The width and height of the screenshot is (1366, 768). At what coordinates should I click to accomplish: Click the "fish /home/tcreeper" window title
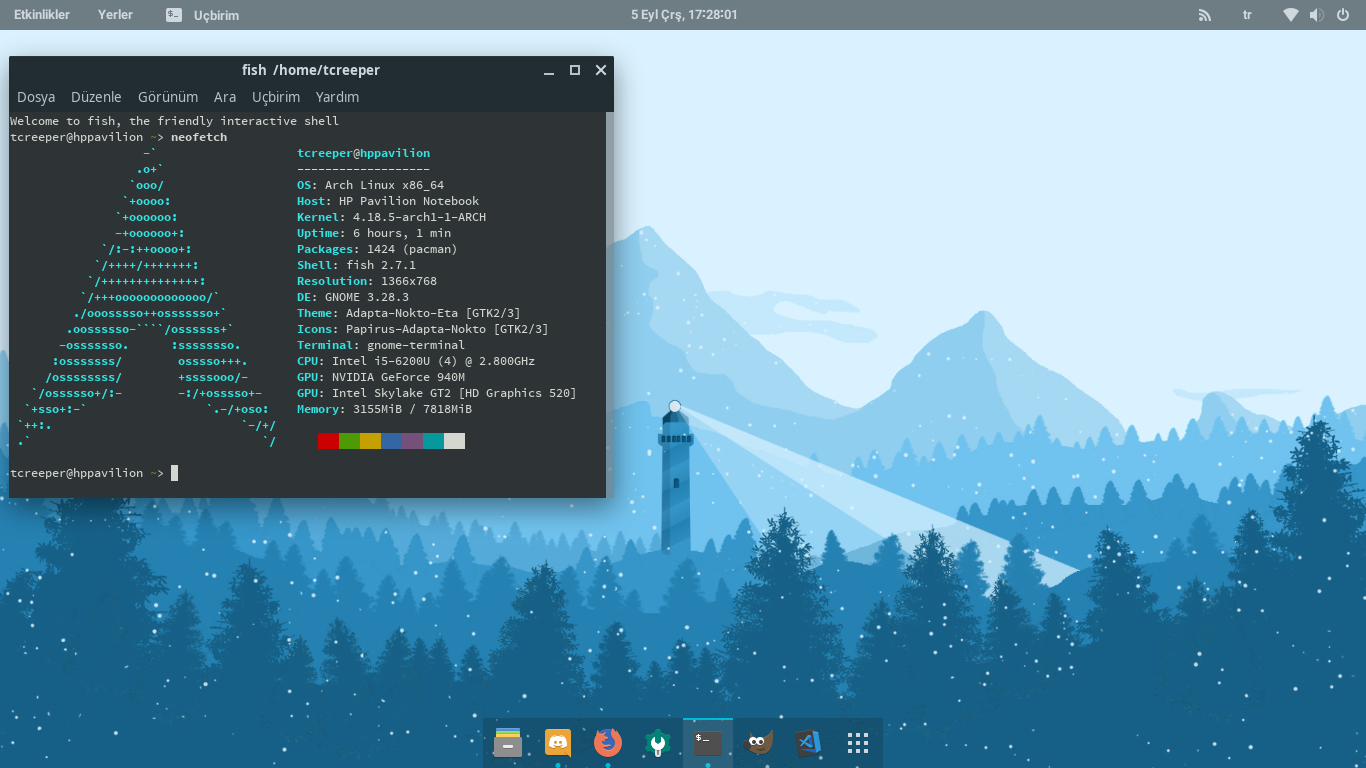point(311,70)
